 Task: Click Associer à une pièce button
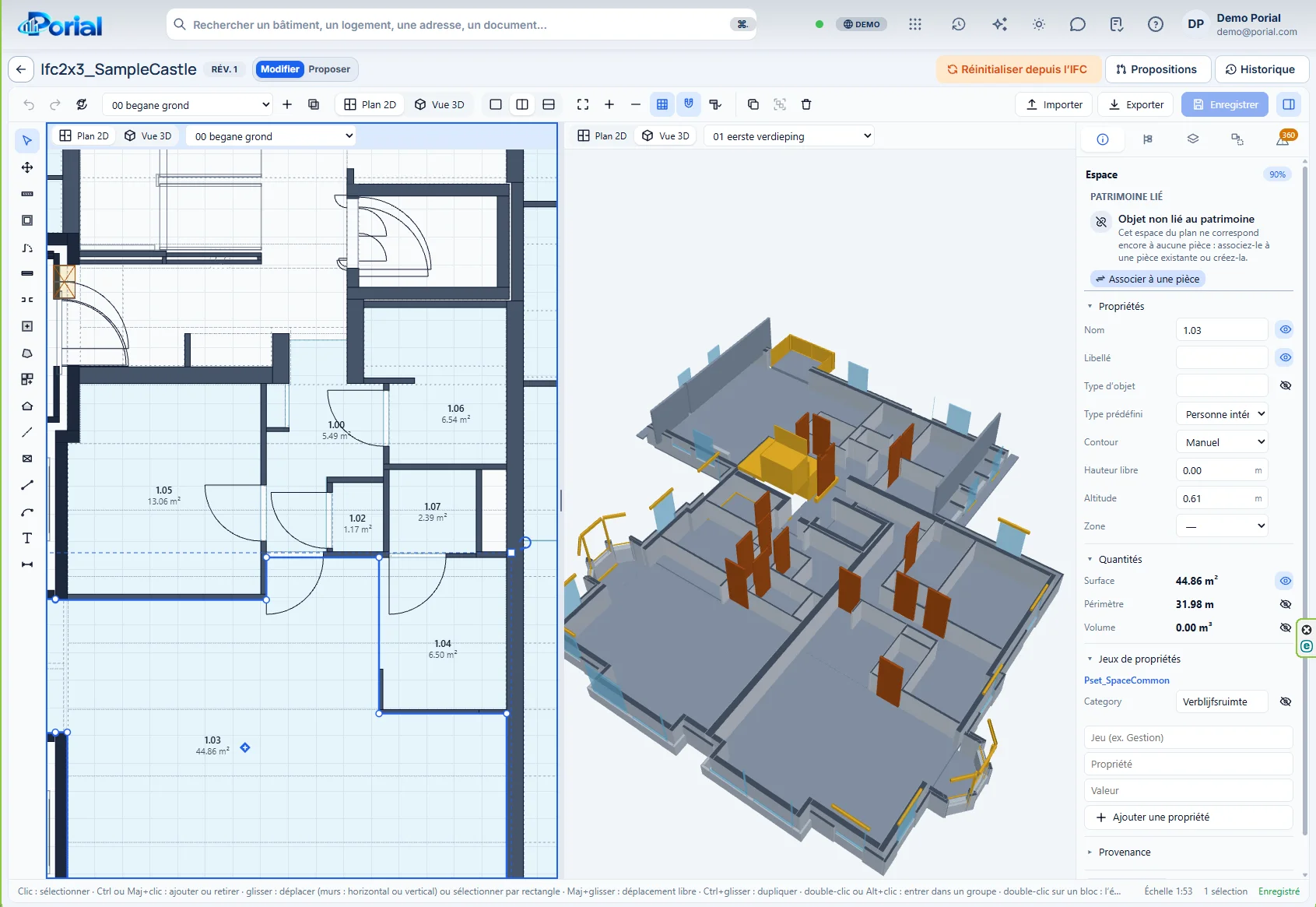1148,279
